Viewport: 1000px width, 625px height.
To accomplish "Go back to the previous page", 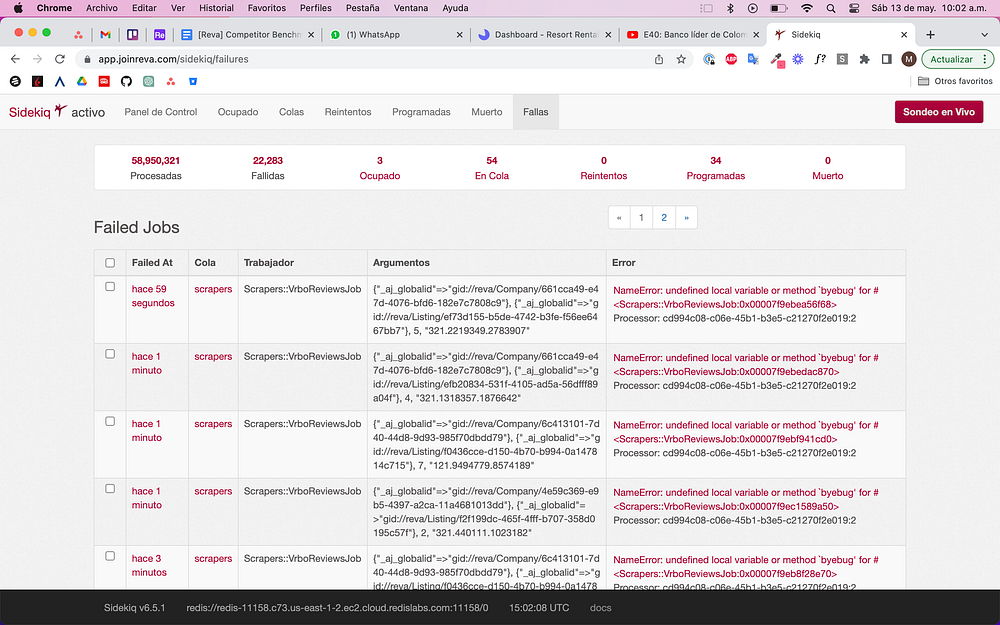I will click(x=15, y=59).
